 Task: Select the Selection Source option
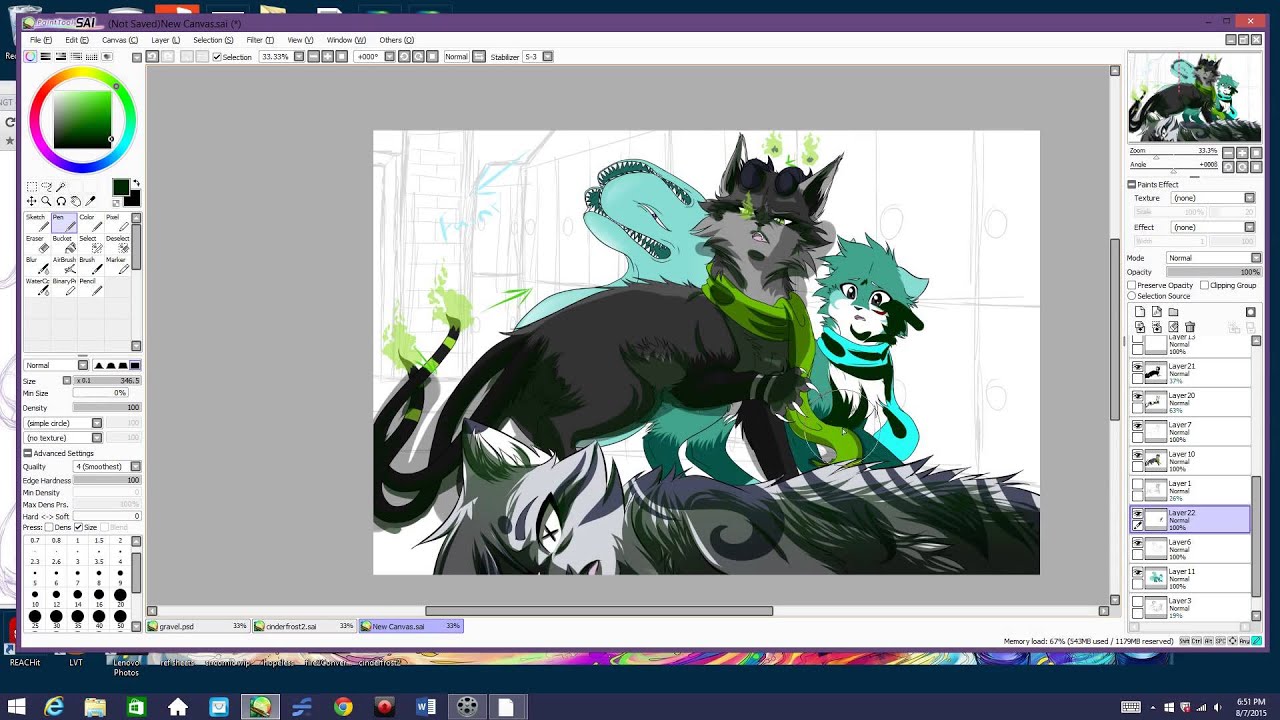(1131, 296)
